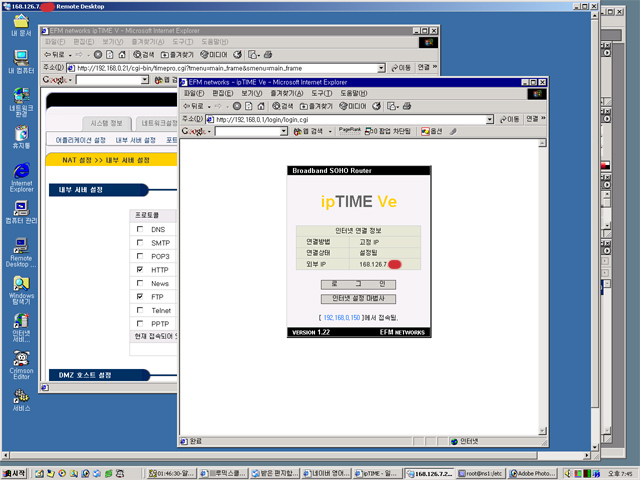Screen dimensions: 640x480
Task: Click Refresh icon in front IE toolbar
Action: [249, 106]
